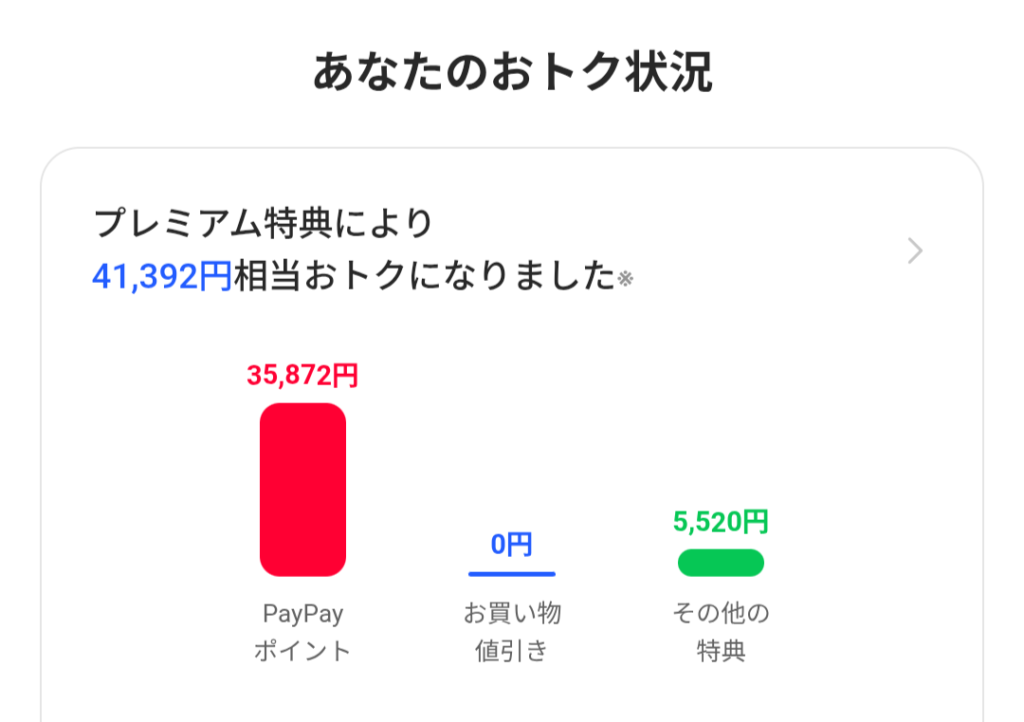This screenshot has height=722, width=1024.
Task: Select the "その他の" category label
Action: [720, 613]
